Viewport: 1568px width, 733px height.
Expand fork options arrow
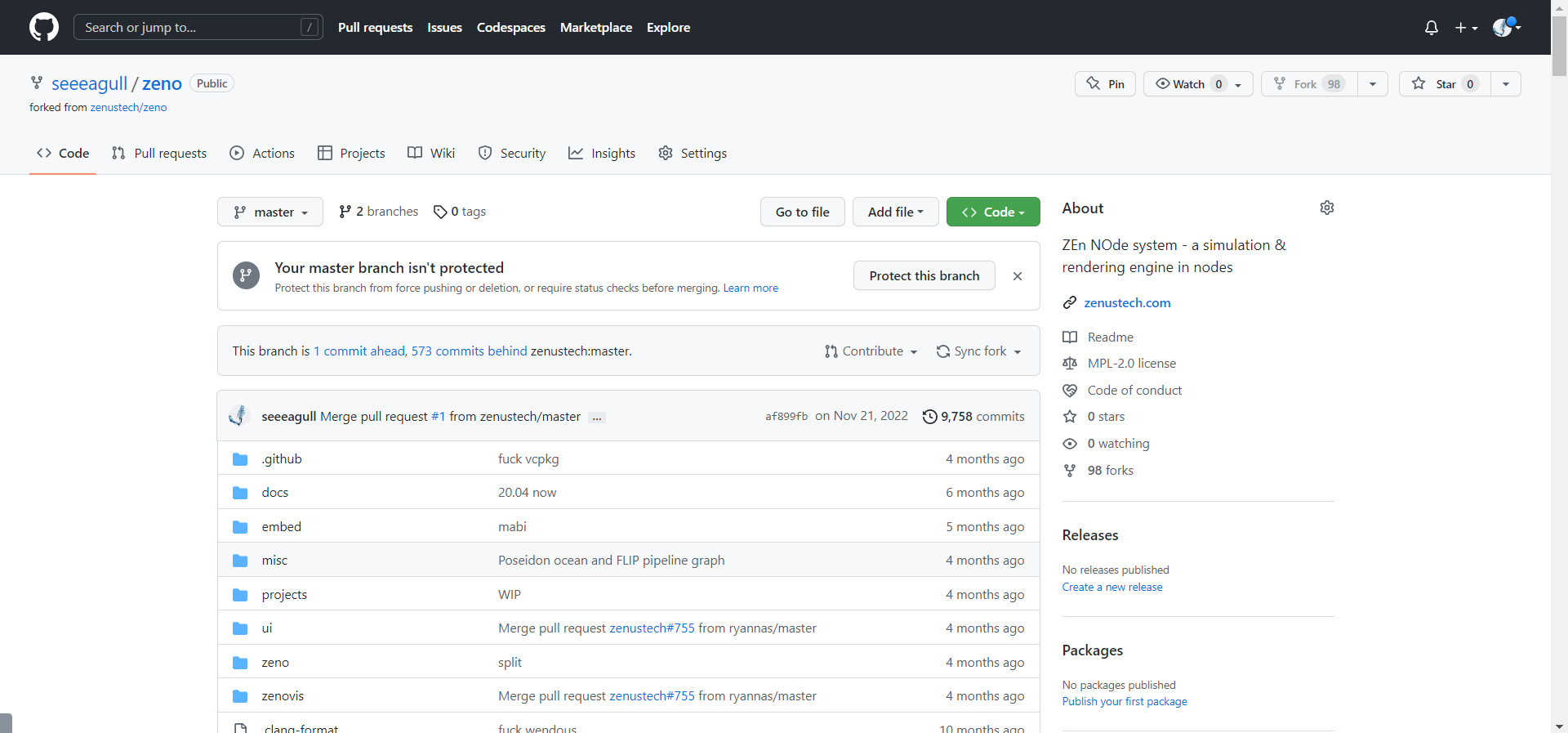1373,83
